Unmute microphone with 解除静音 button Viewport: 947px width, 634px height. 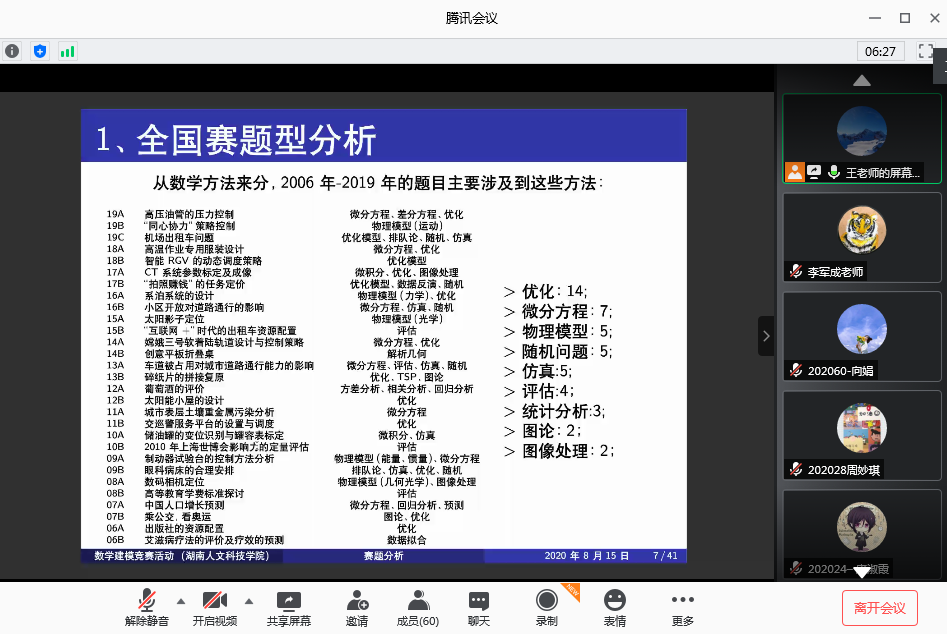pos(146,607)
